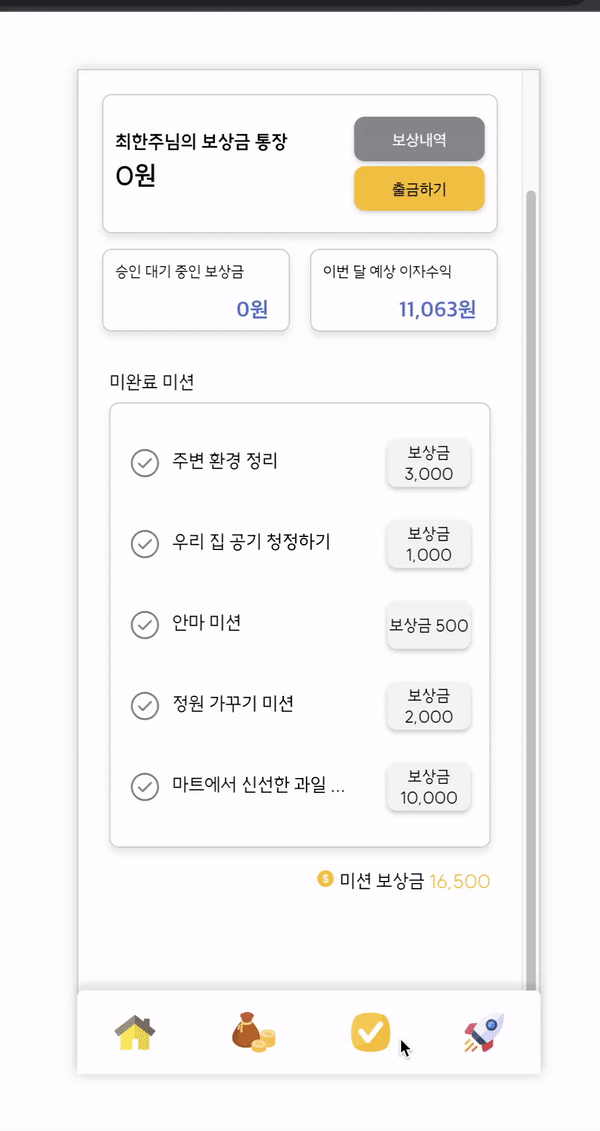Click the yellow 출금하기 button
600x1131 pixels.
(419, 188)
